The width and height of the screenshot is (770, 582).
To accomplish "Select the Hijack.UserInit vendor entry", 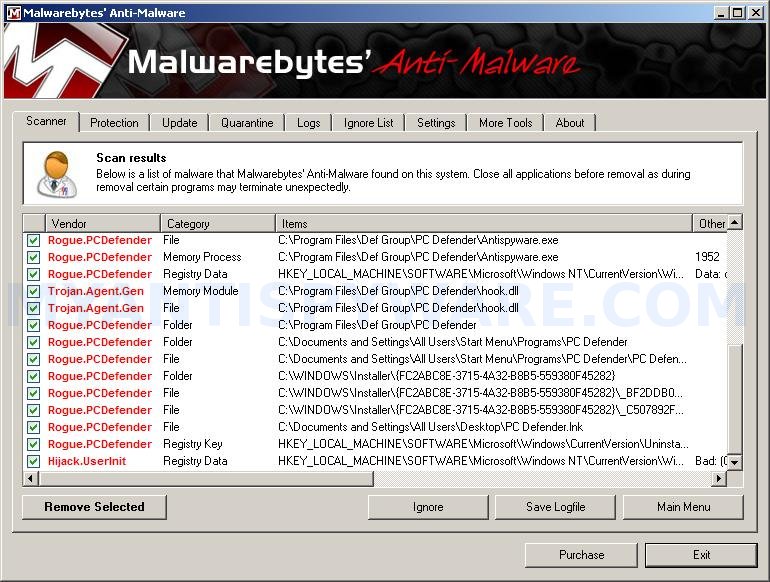I will click(87, 461).
